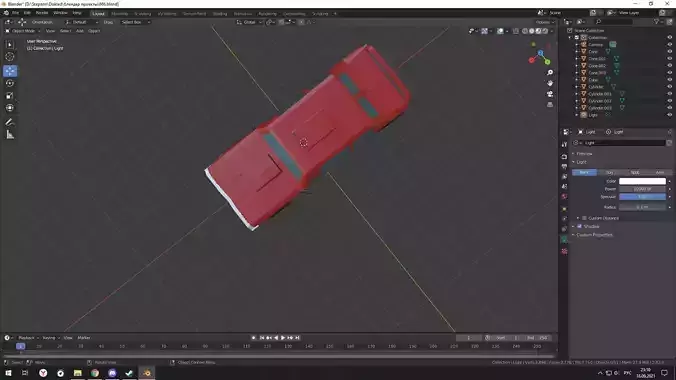Click the viewport pan hand icon

click(x=550, y=83)
